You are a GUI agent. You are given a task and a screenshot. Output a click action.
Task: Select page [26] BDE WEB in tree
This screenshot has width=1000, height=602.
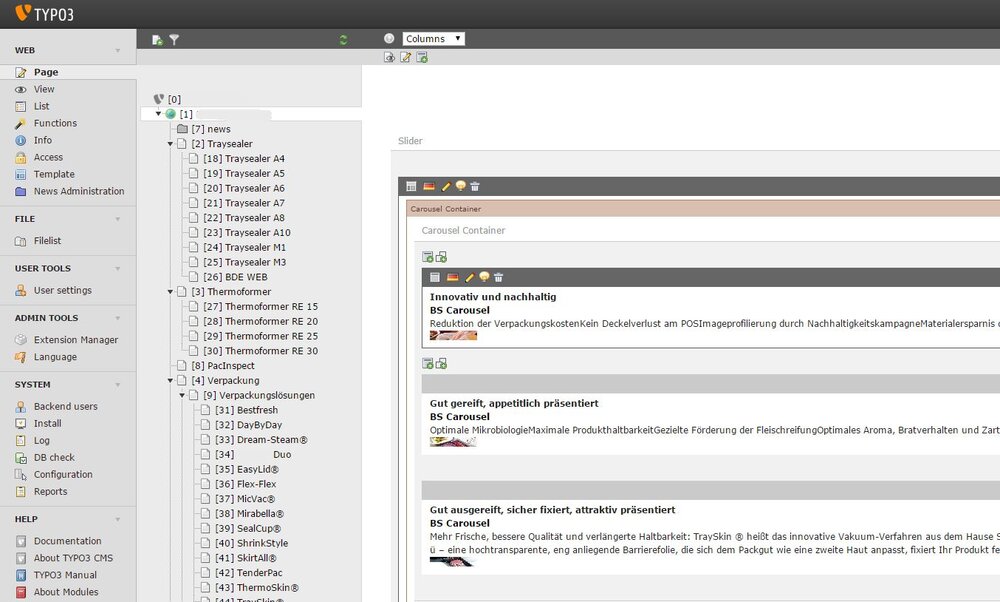pos(235,277)
